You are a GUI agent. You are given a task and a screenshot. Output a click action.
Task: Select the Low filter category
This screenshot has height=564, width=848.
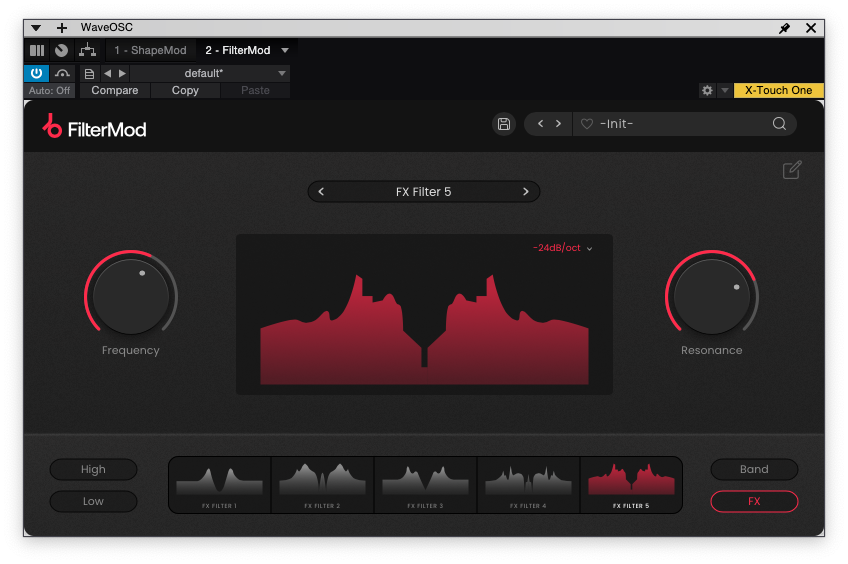[93, 501]
